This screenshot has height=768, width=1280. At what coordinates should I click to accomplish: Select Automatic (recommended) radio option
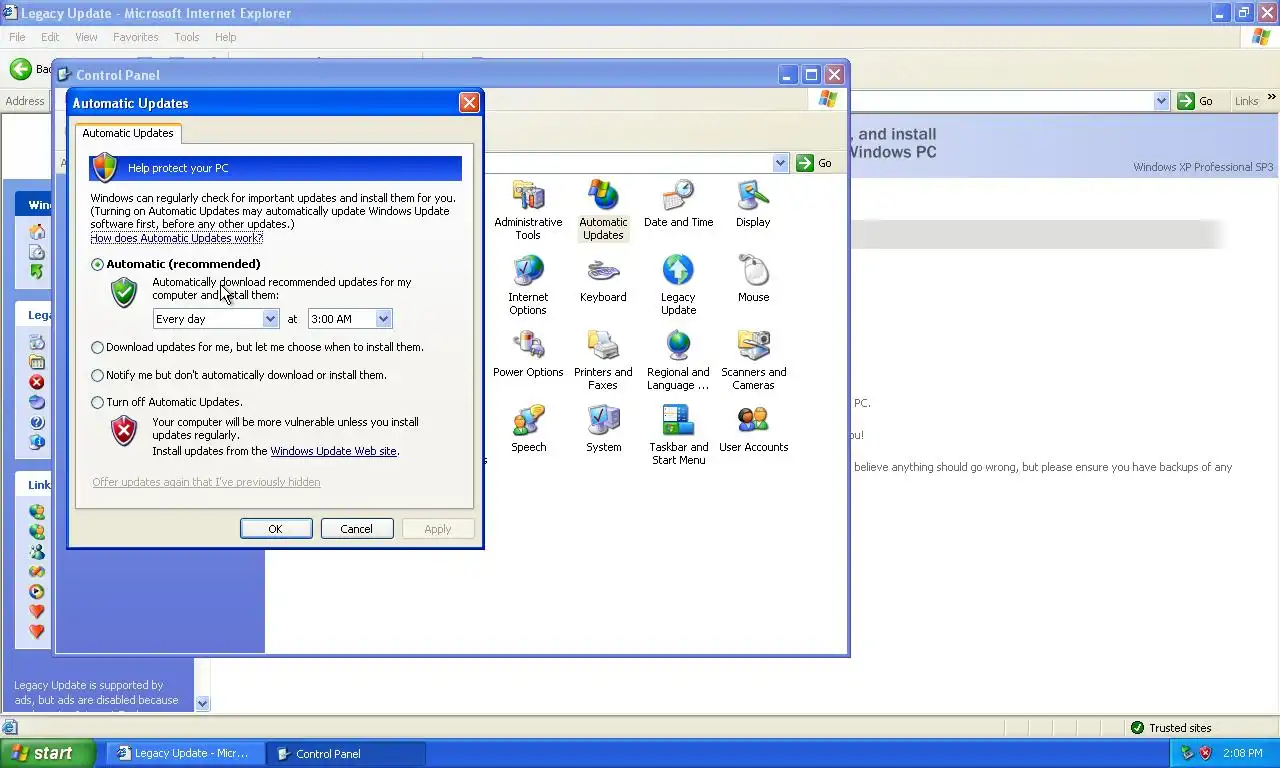point(97,264)
